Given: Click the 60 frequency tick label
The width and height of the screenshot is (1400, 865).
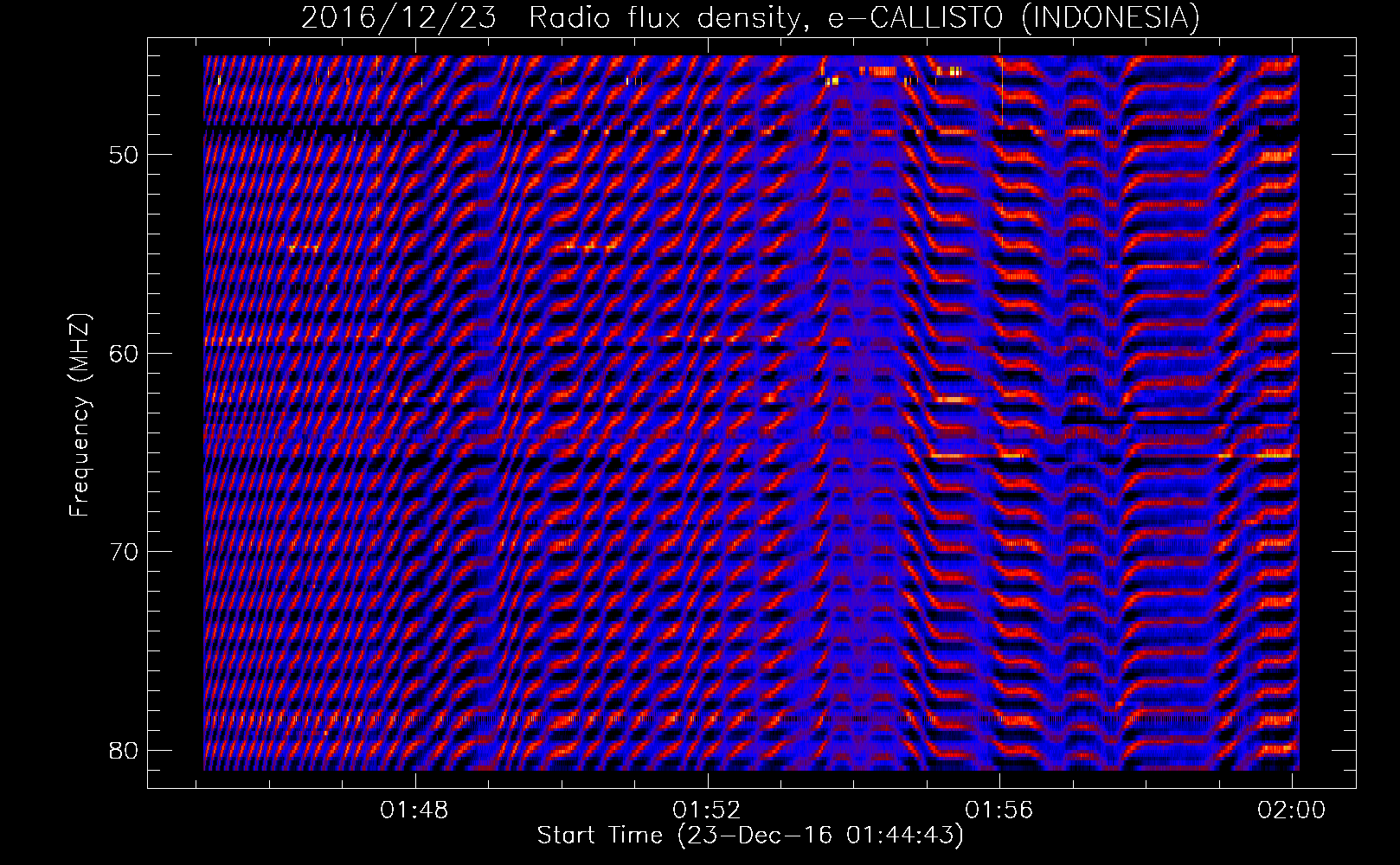Looking at the screenshot, I should coord(125,353).
